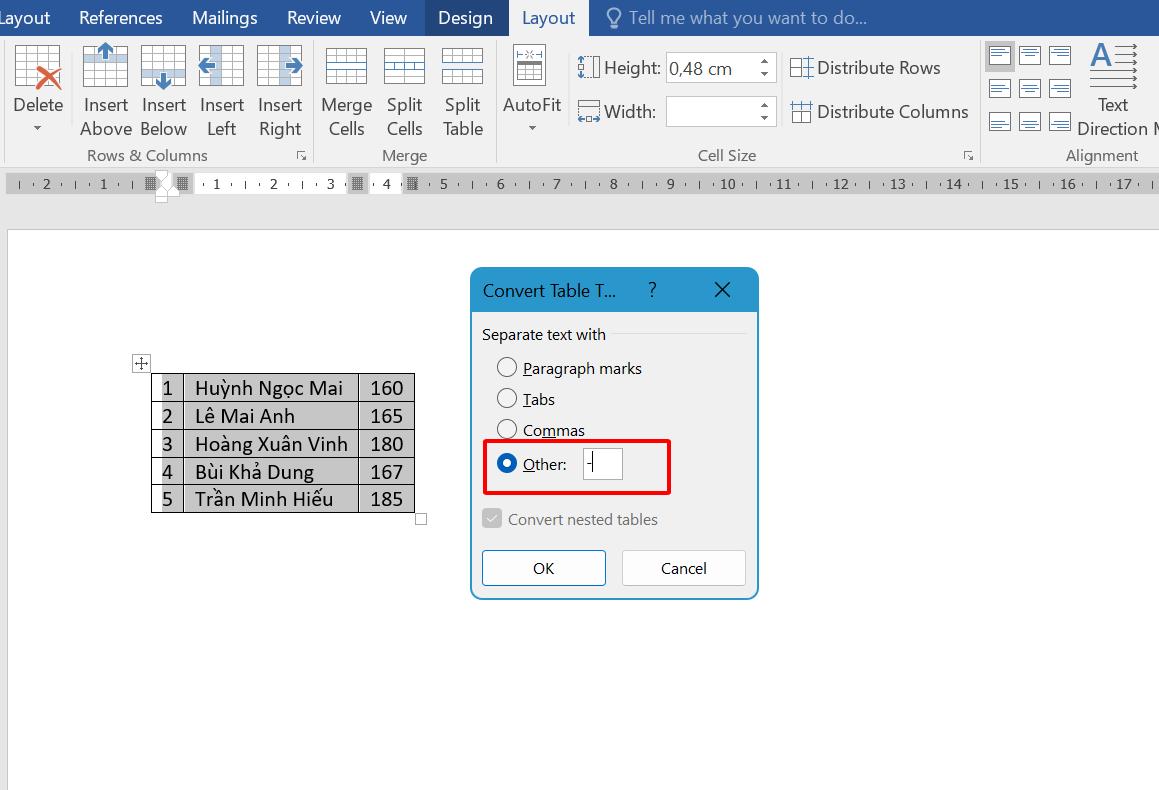The width and height of the screenshot is (1159, 790).
Task: Click Insert Below row icon
Action: [163, 67]
